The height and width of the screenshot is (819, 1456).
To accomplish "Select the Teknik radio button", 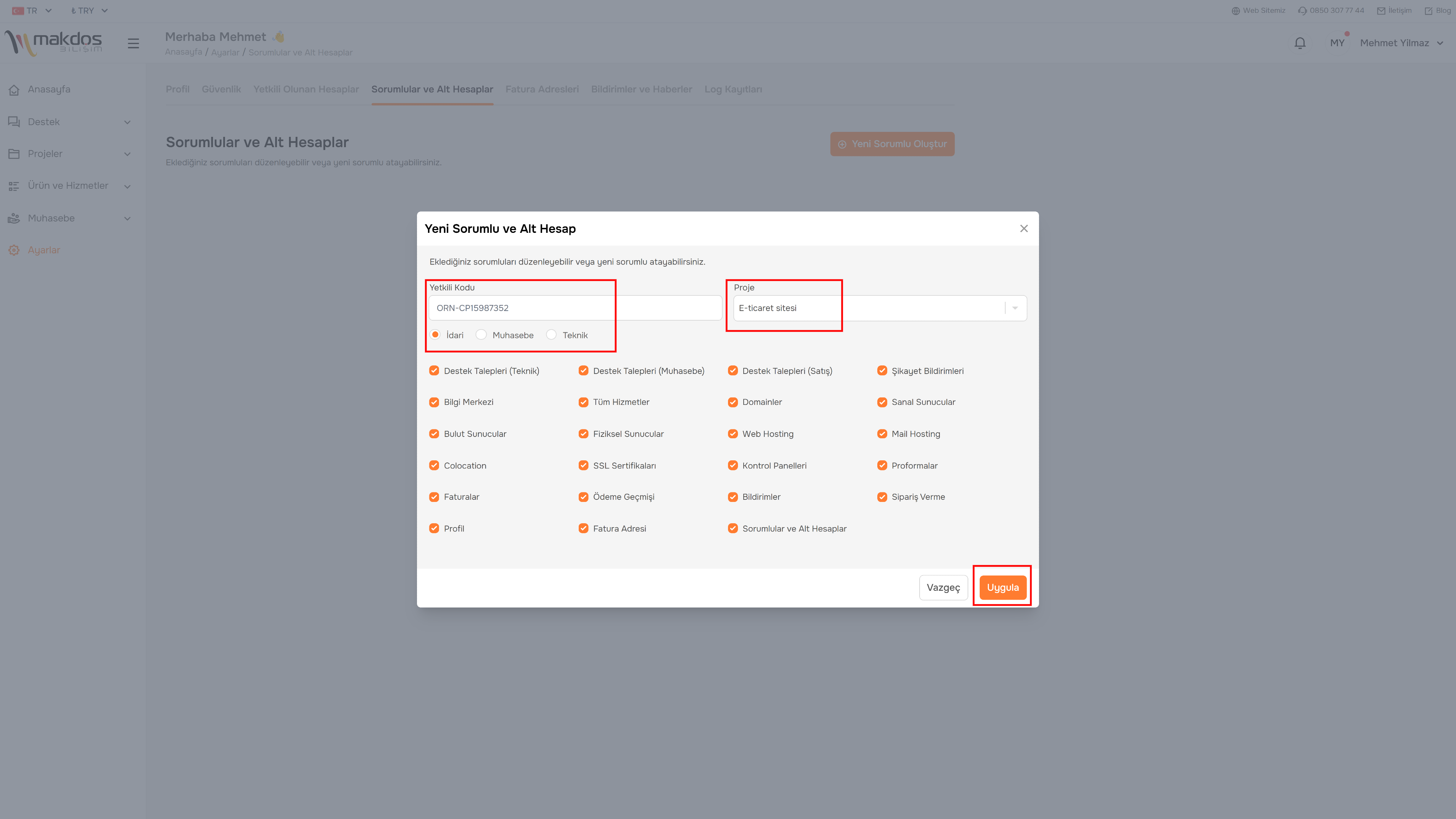I will coord(551,334).
